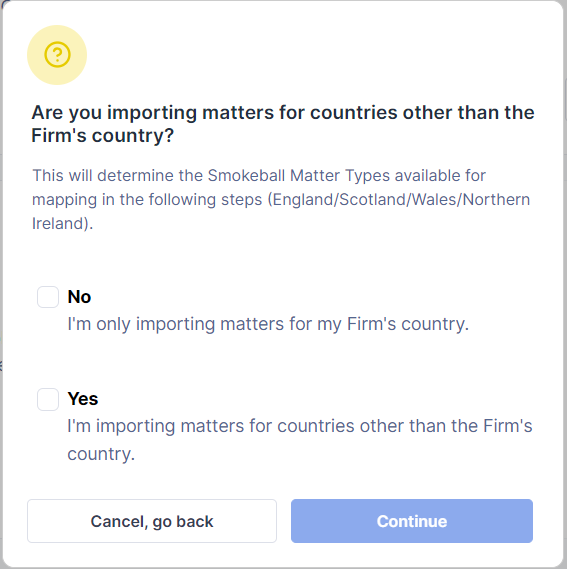
Task: Tick the Yes checkbox
Action: point(48,399)
